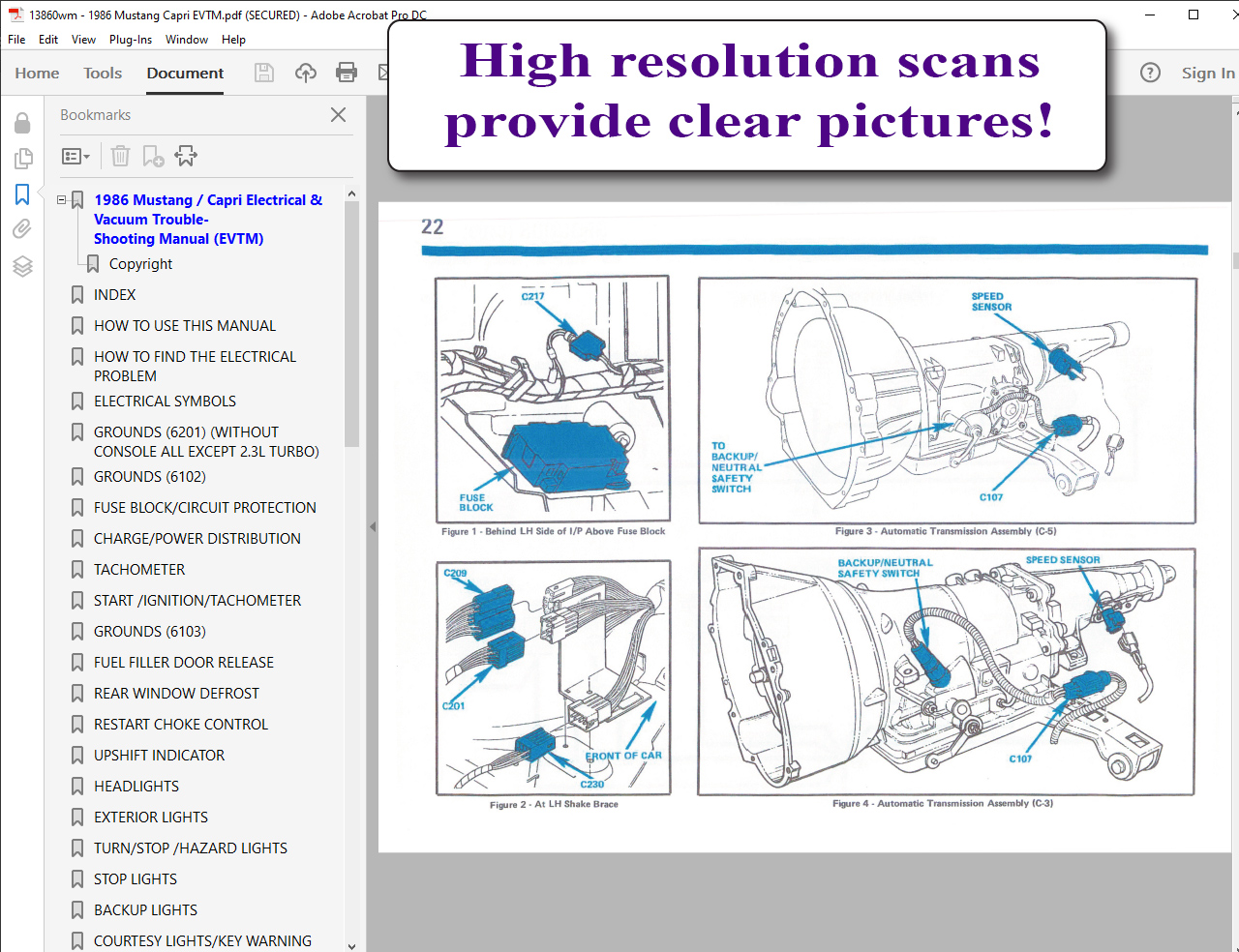This screenshot has width=1239, height=952.
Task: Open UPSHIFT INDICATOR bookmark
Action: click(x=159, y=756)
